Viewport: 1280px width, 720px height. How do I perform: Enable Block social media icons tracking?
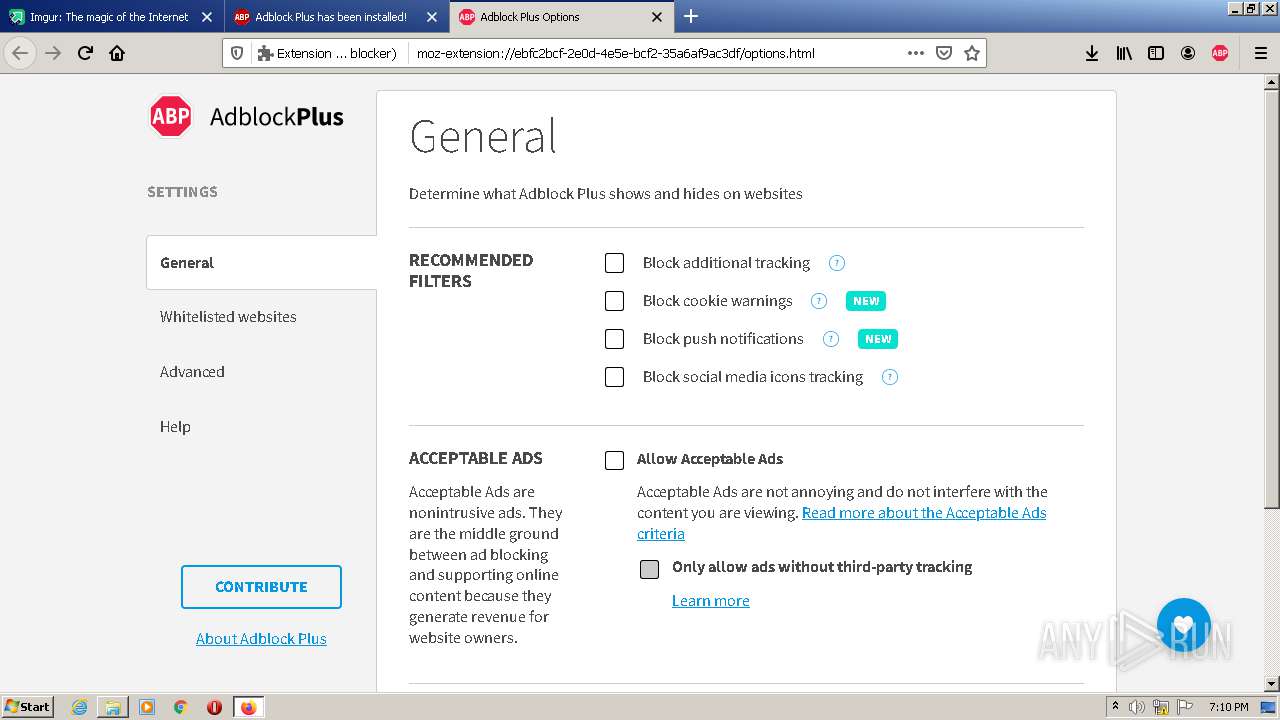pos(615,377)
